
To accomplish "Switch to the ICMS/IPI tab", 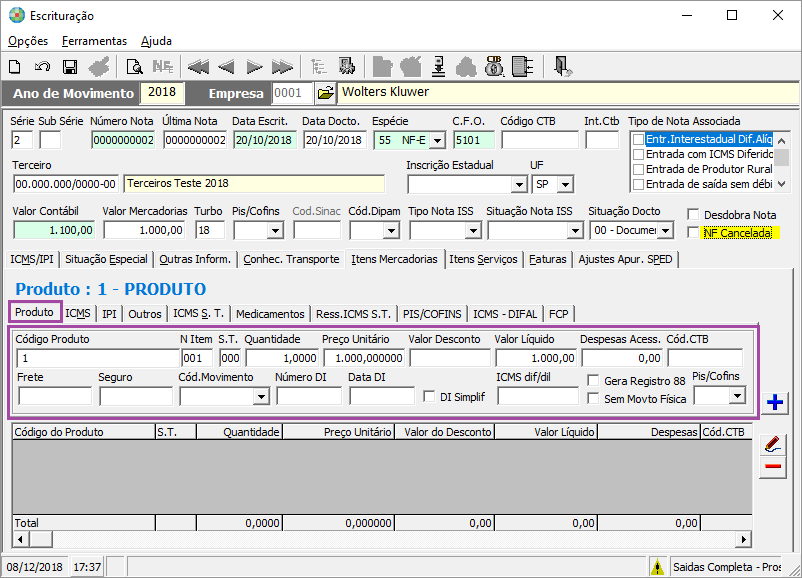I will click(x=32, y=259).
